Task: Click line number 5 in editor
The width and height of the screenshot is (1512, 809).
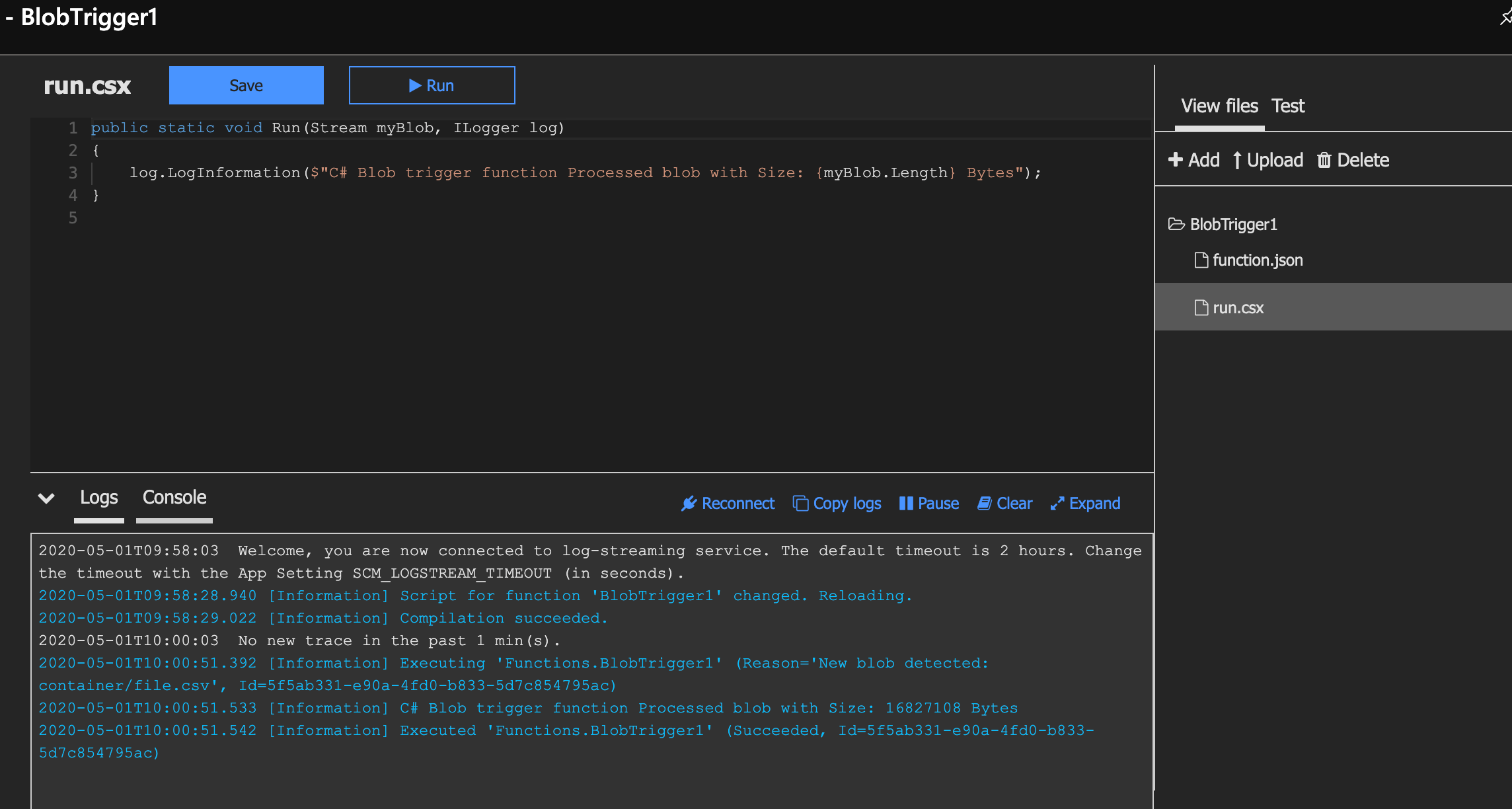Action: [x=73, y=218]
